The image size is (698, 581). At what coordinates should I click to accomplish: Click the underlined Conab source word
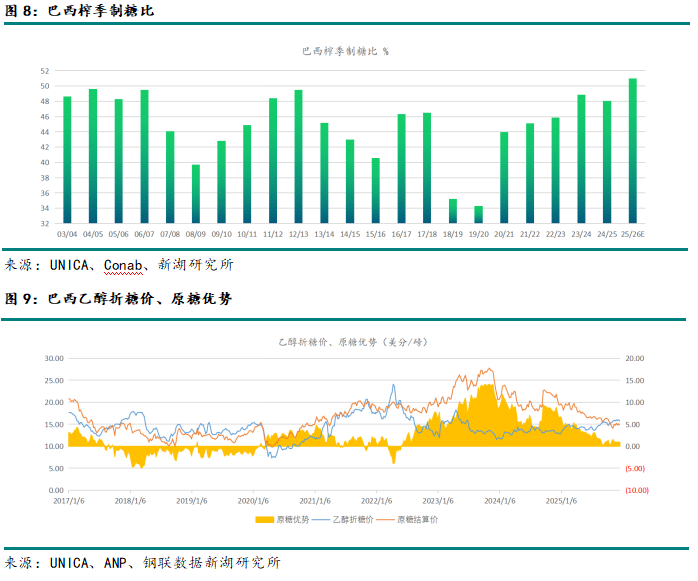tap(124, 265)
